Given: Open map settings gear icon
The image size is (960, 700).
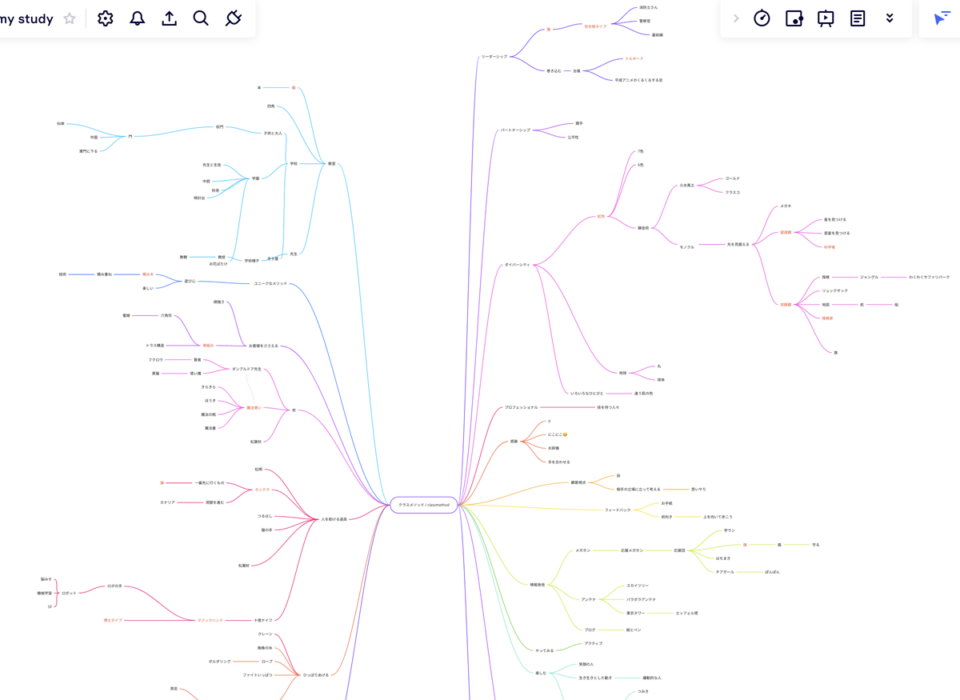Looking at the screenshot, I should (x=105, y=18).
